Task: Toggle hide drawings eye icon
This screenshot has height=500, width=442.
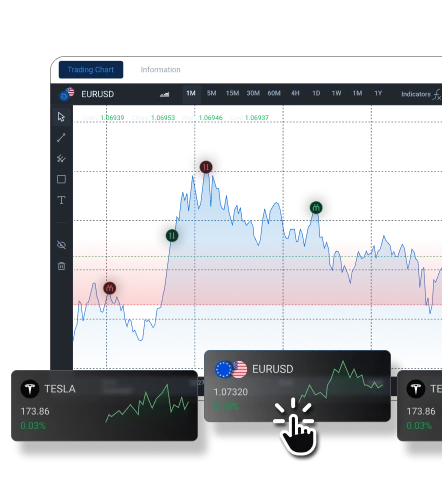Action: [x=61, y=245]
